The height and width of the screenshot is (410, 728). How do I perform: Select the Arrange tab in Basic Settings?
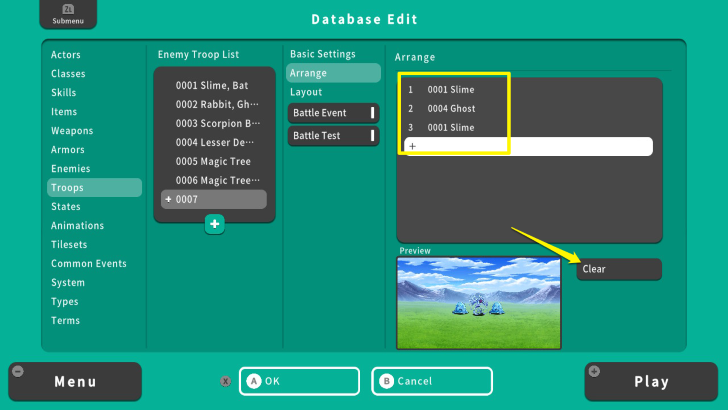click(x=333, y=73)
